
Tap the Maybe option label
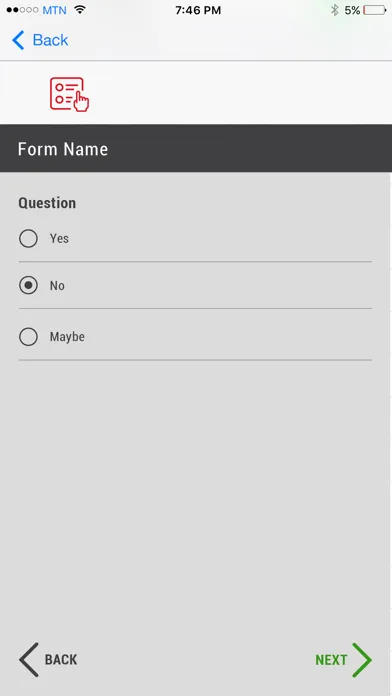pos(67,336)
